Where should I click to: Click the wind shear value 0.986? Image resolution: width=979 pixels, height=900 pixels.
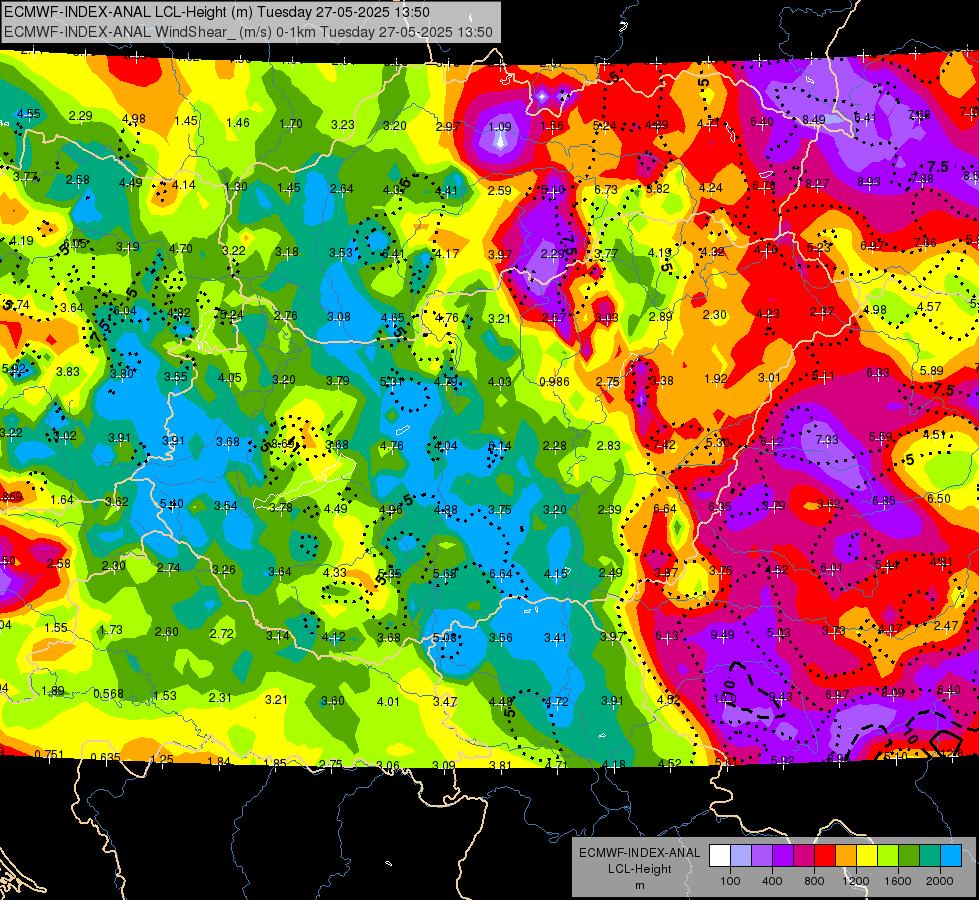554,382
